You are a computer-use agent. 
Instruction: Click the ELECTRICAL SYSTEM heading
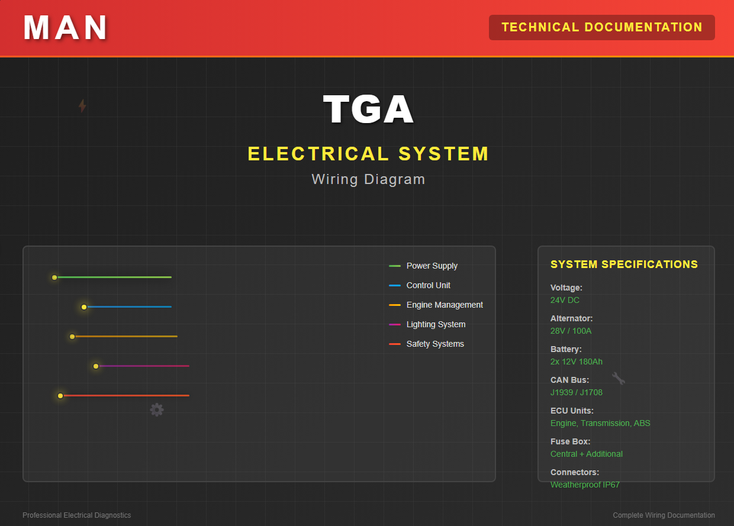(x=368, y=153)
